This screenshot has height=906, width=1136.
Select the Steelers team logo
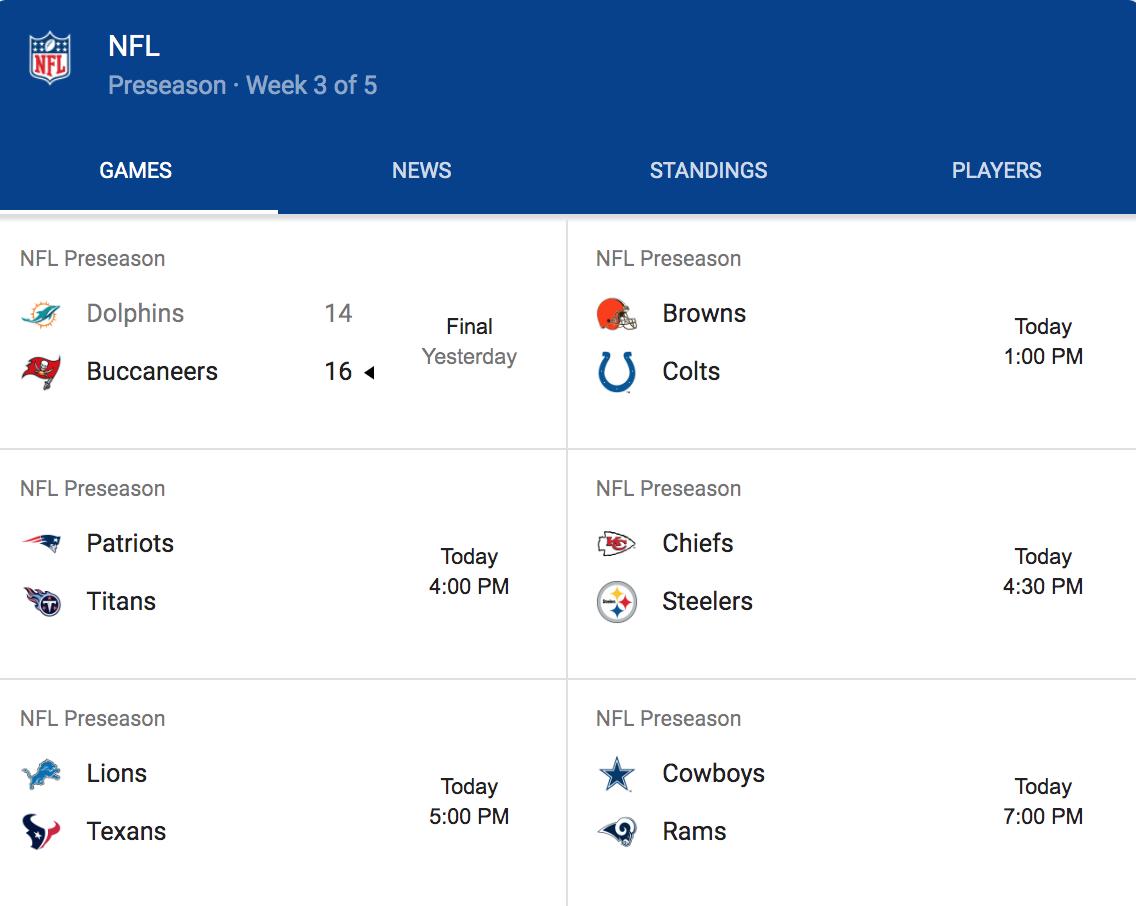coord(617,602)
